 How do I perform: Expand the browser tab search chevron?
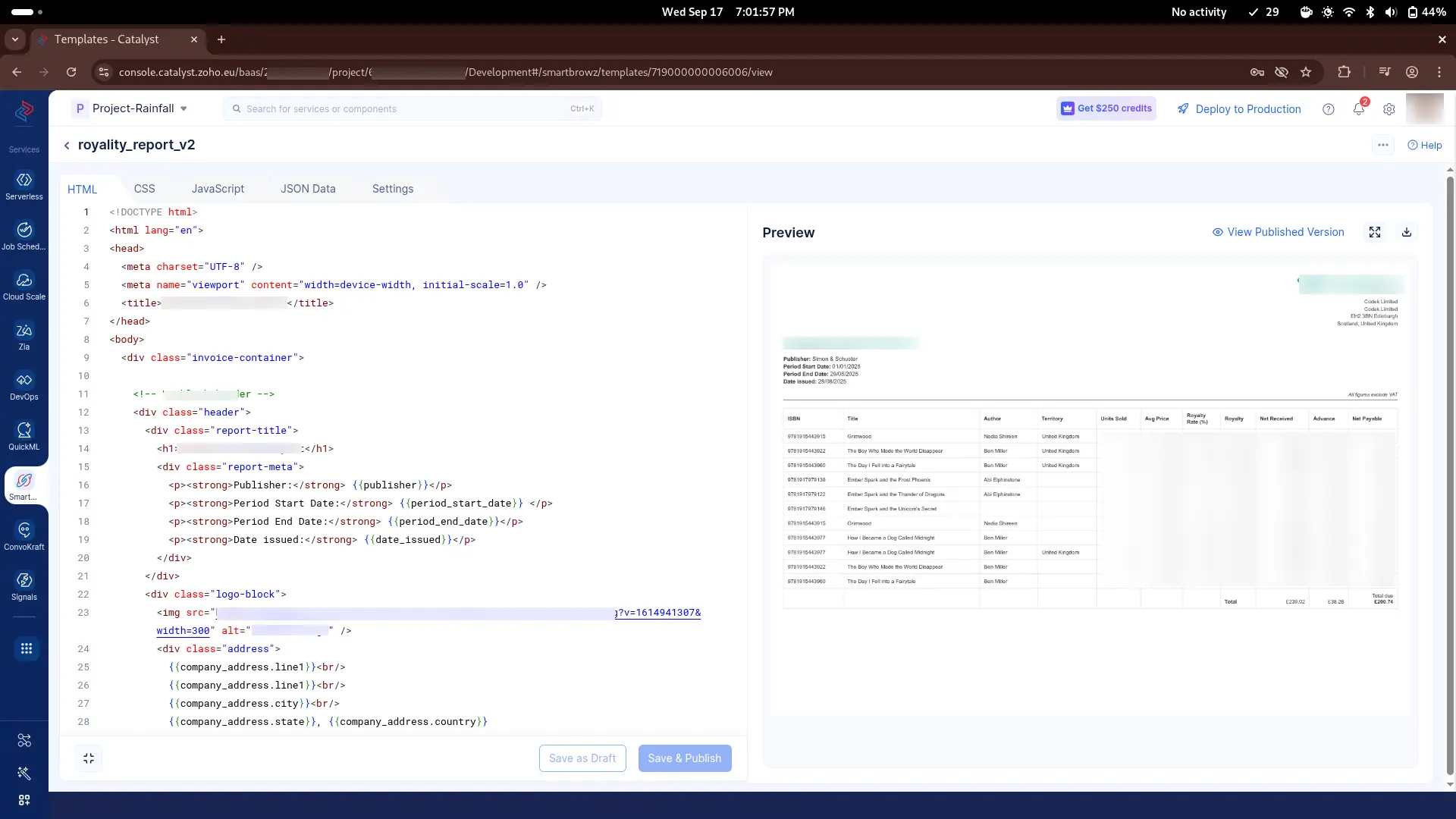(x=14, y=39)
